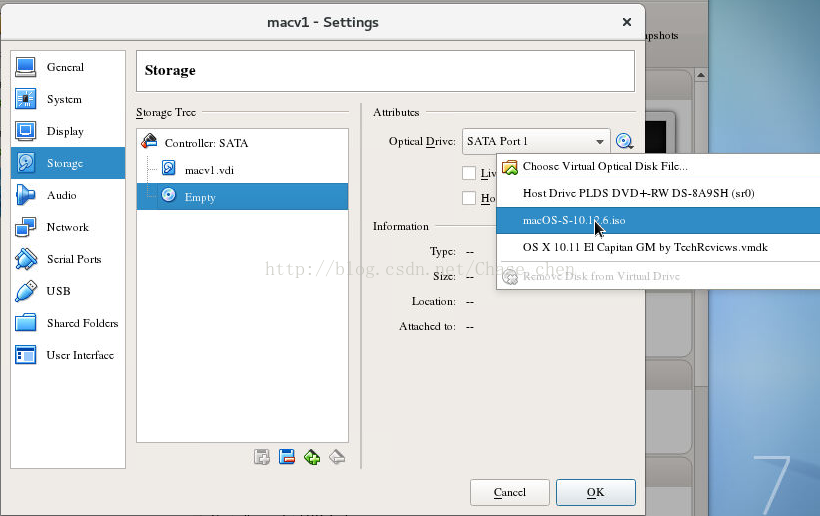This screenshot has height=516, width=820.
Task: Click the Cancel button
Action: coord(510,492)
